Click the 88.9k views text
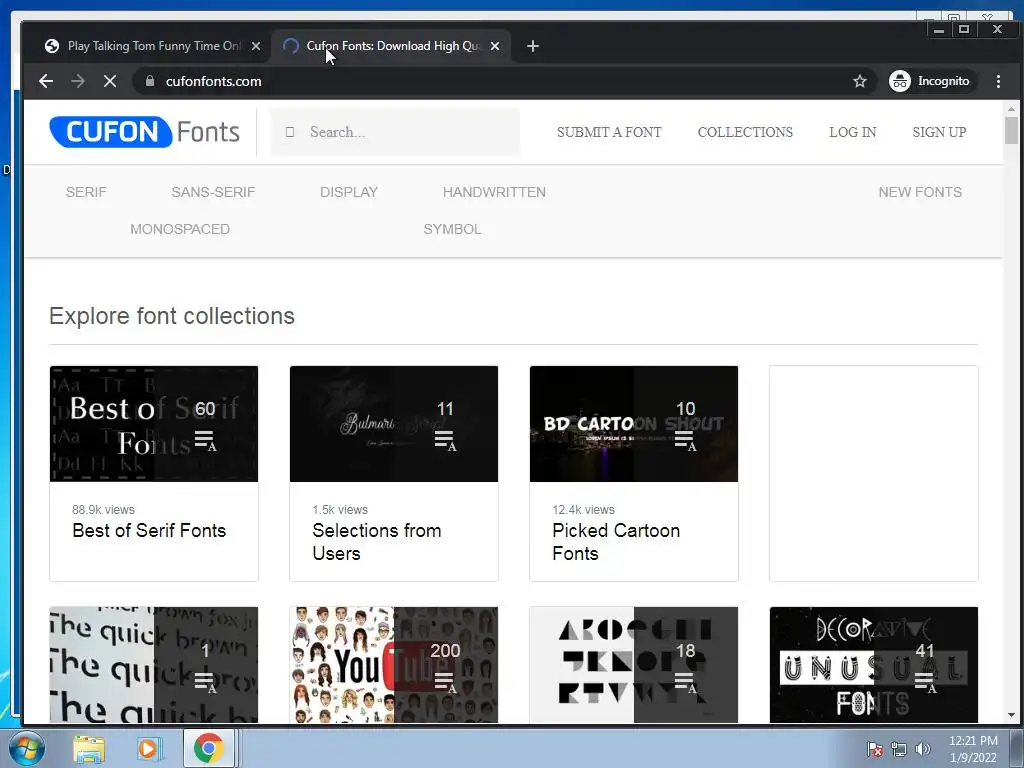The width and height of the screenshot is (1024, 768). tap(103, 509)
